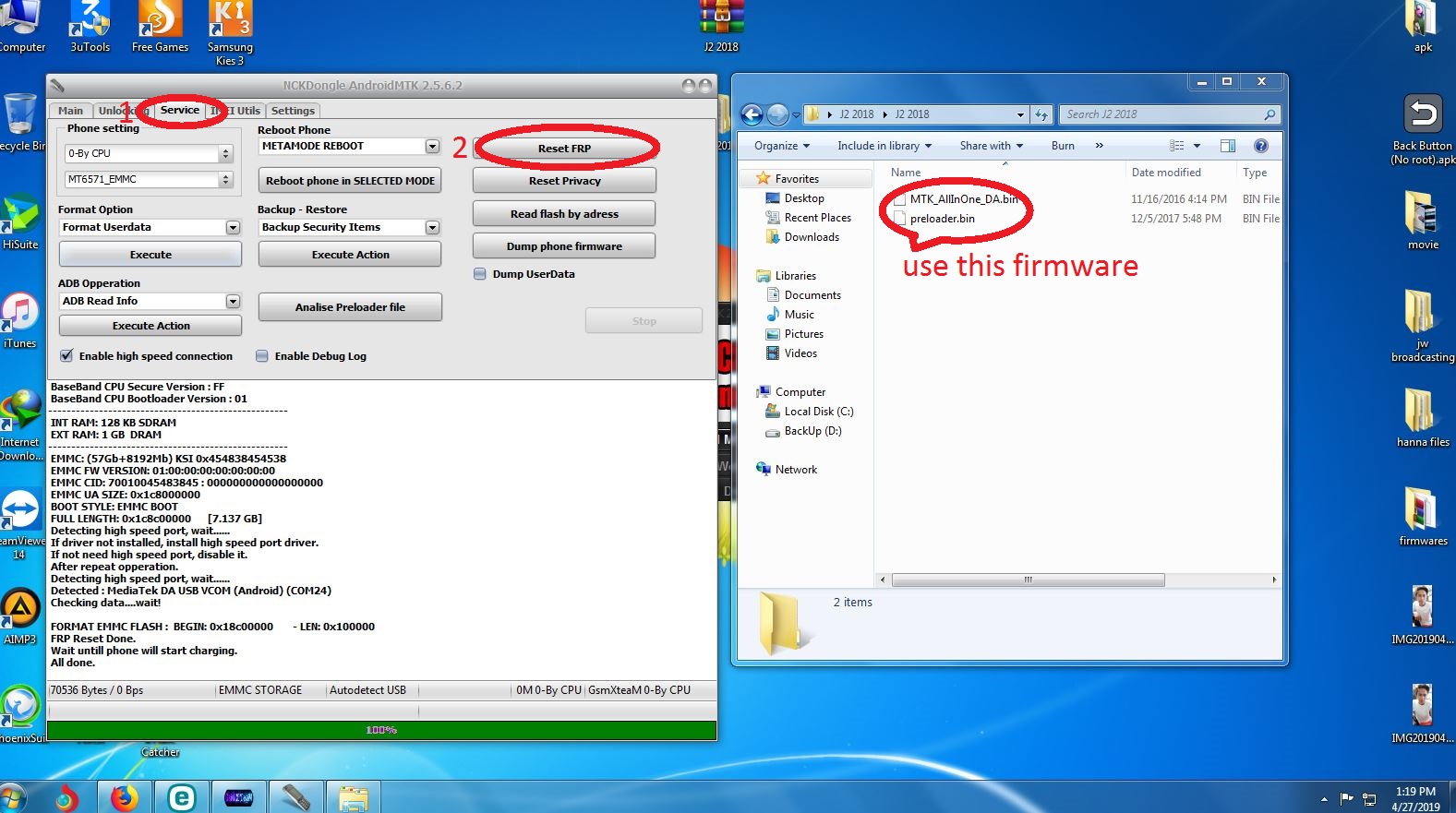Screen dimensions: 1456x813
Task: Click Dump phone firmware button
Action: pos(564,246)
